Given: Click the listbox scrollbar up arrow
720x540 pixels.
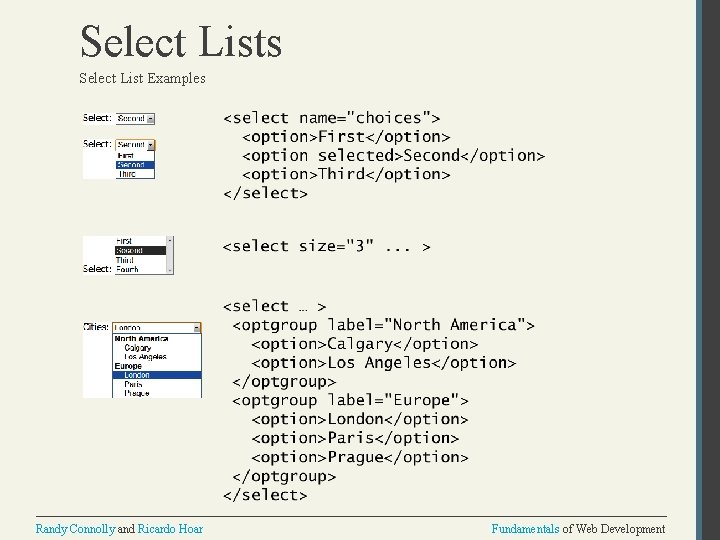Looking at the screenshot, I should tap(170, 240).
